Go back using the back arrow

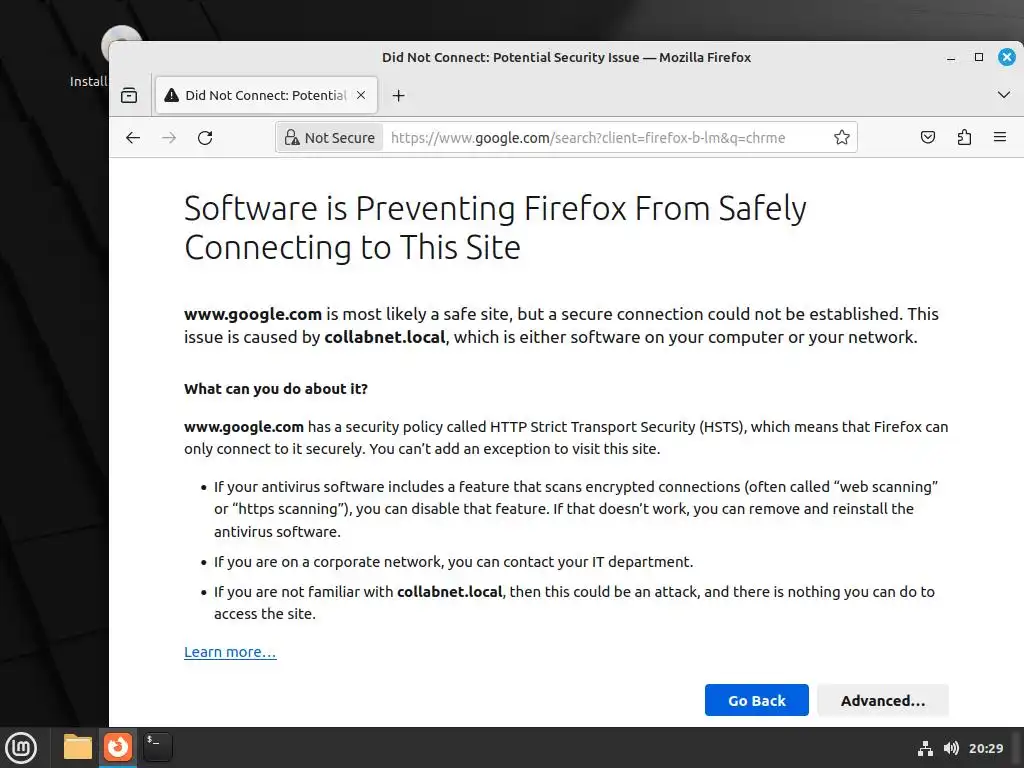pyautogui.click(x=133, y=138)
